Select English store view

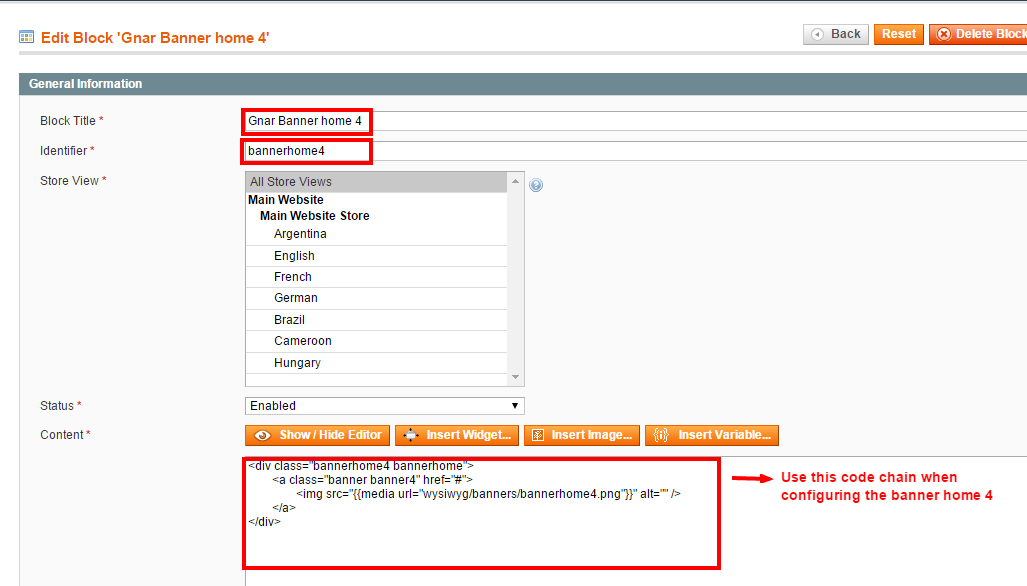(x=377, y=256)
